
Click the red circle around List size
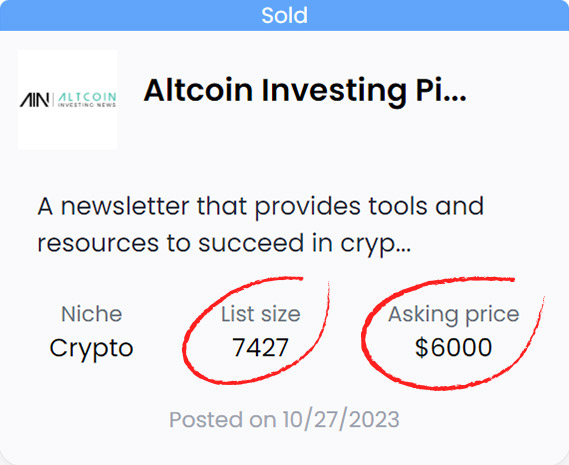[256, 331]
